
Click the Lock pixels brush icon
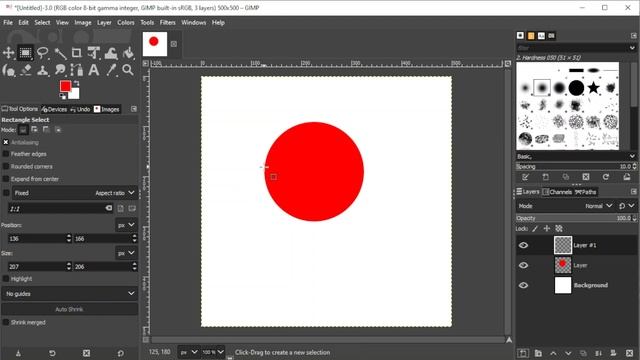(535, 229)
